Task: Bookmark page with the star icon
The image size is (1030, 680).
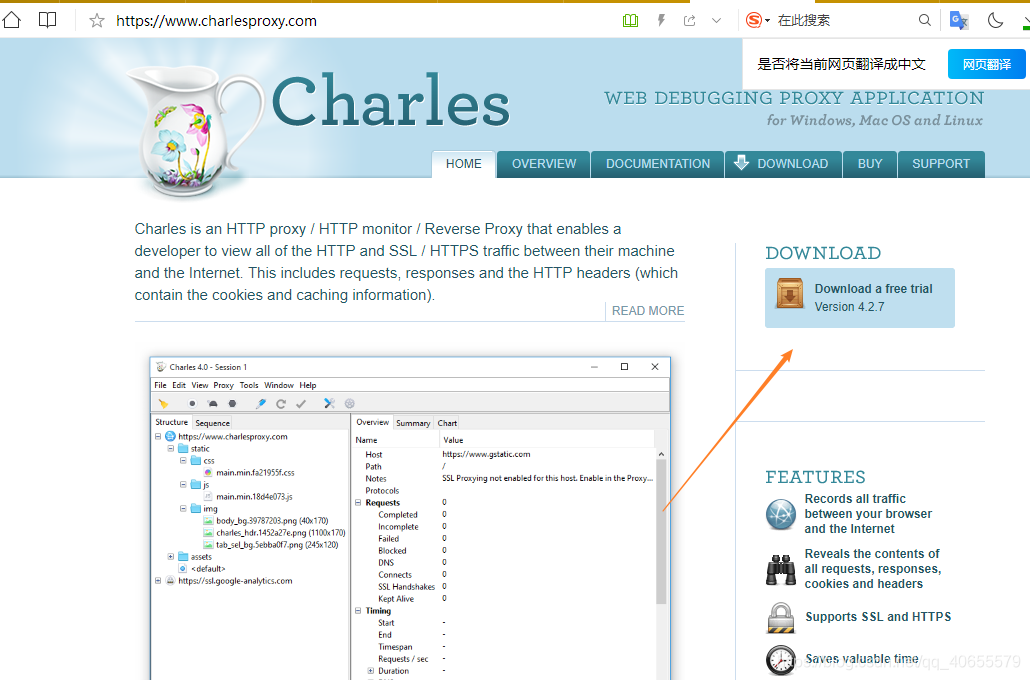Action: coord(97,21)
